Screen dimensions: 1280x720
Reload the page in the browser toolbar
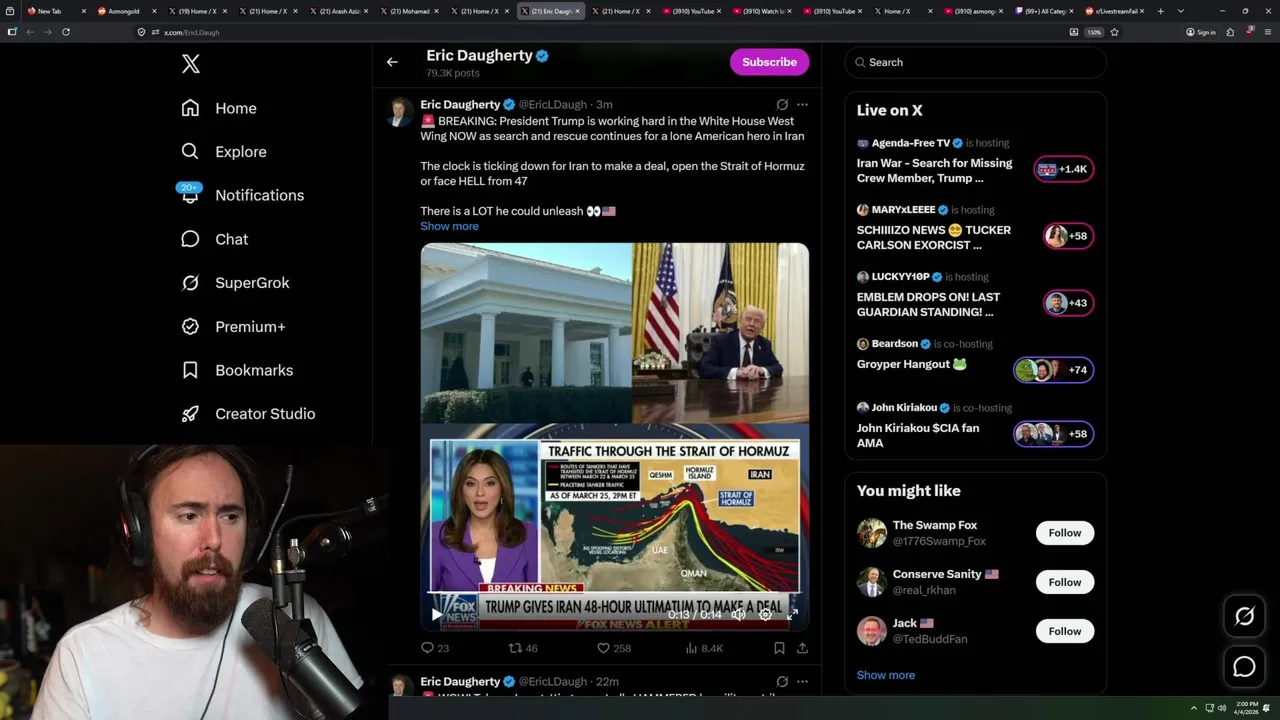click(66, 32)
